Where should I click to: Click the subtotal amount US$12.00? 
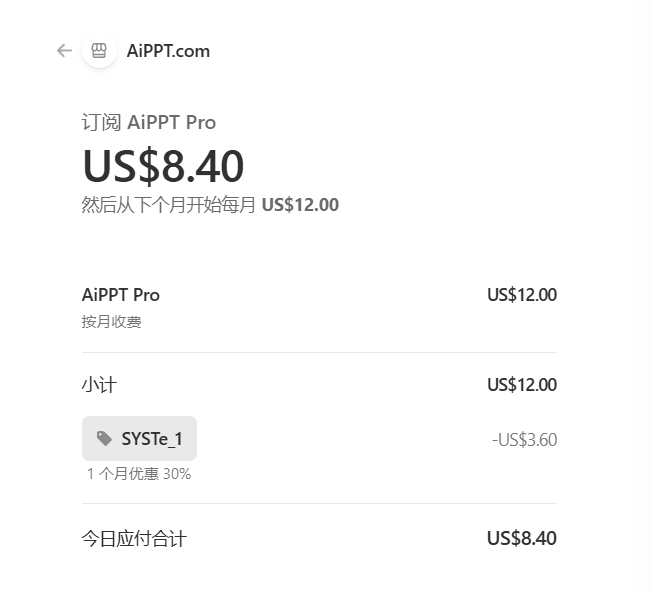click(x=521, y=385)
